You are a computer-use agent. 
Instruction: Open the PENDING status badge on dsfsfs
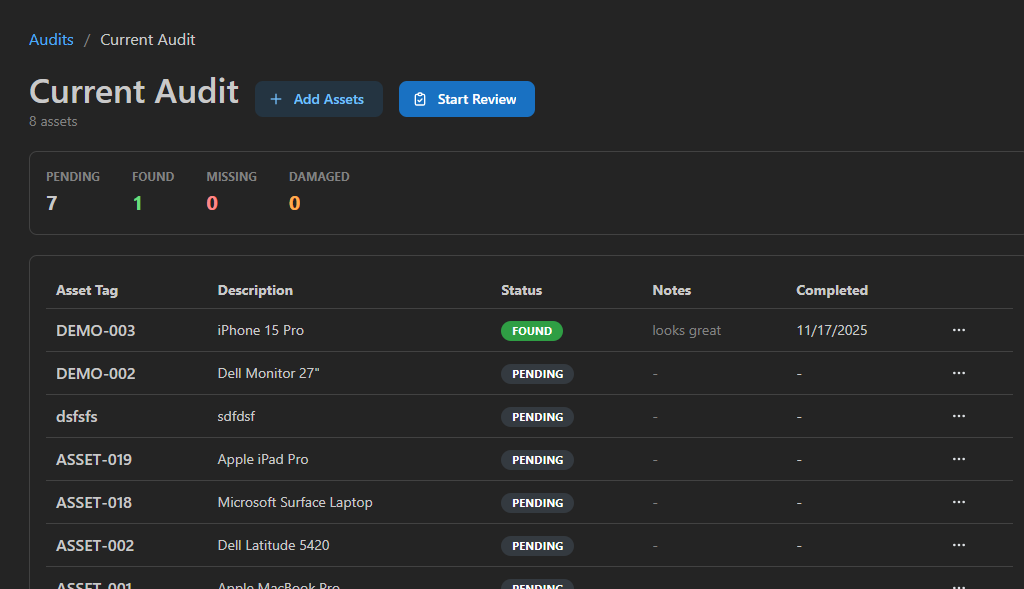(x=537, y=416)
